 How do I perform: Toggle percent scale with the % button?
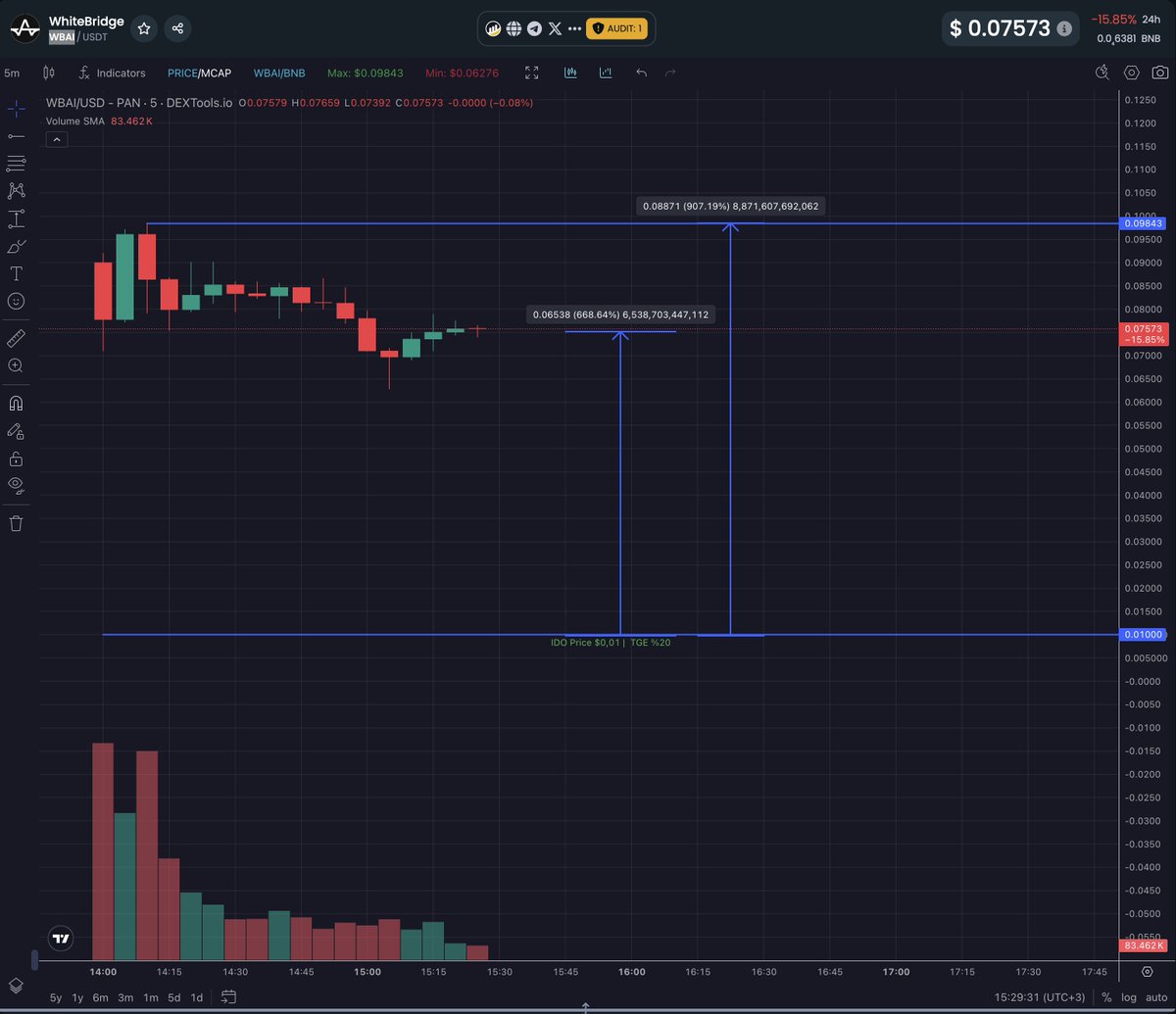pyautogui.click(x=1106, y=997)
